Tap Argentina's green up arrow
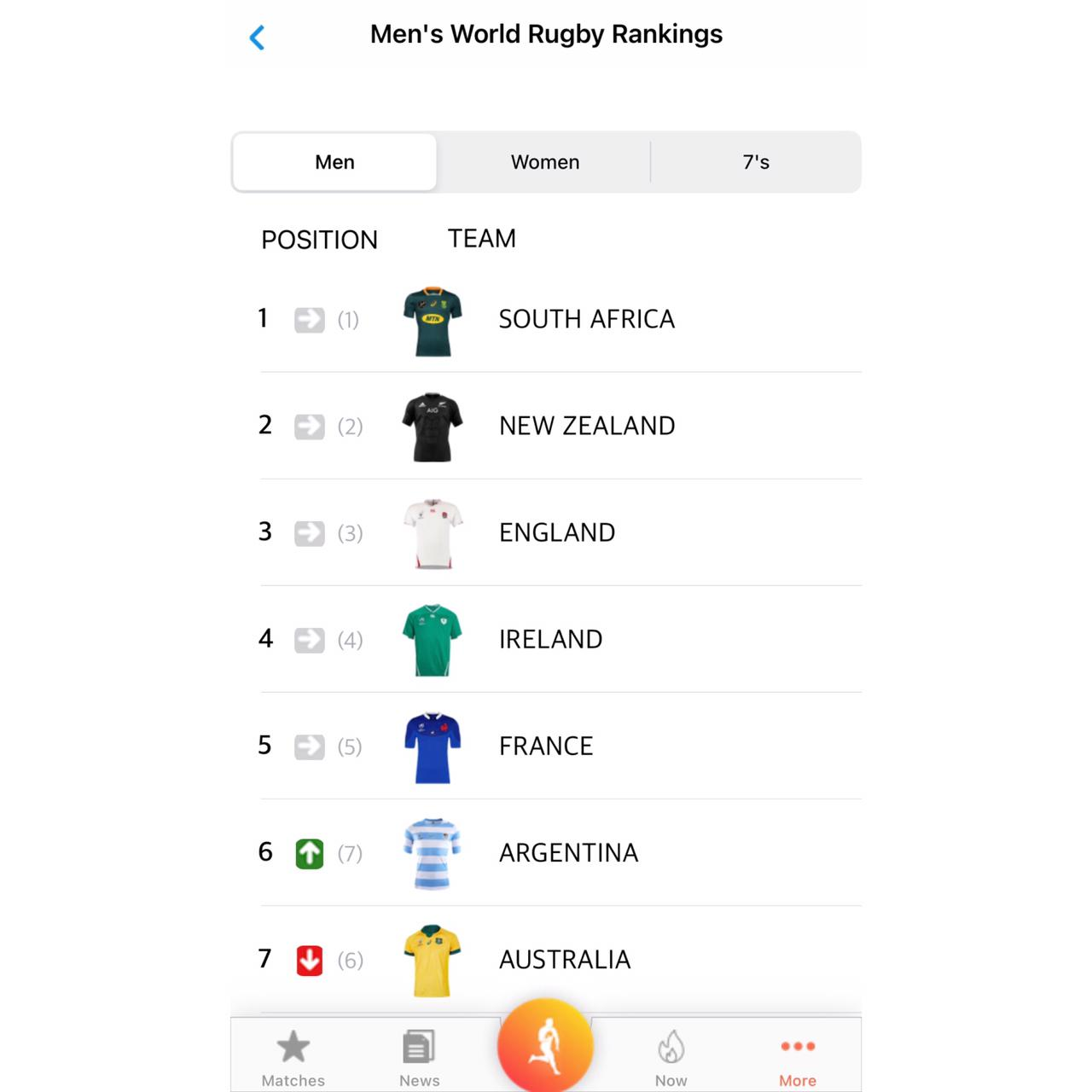The width and height of the screenshot is (1092, 1092). point(309,853)
